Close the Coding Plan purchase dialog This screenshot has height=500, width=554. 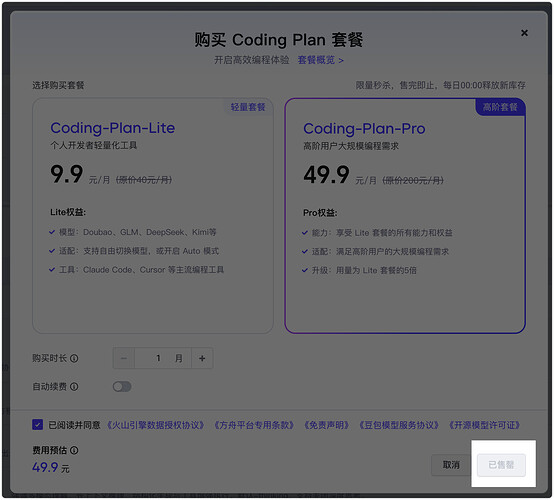(x=524, y=33)
